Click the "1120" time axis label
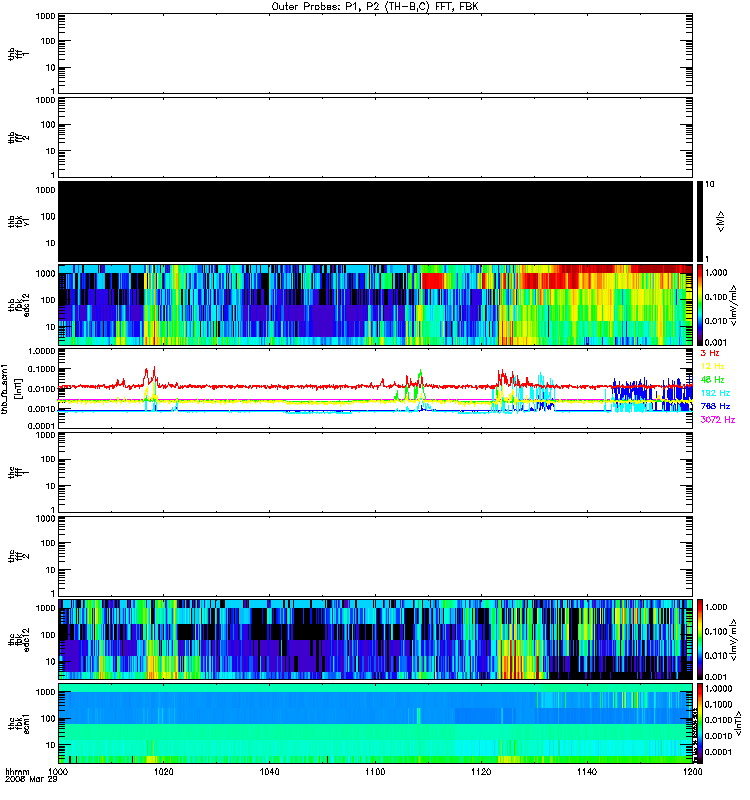Screen dimensions: 750x800 (x=481, y=772)
